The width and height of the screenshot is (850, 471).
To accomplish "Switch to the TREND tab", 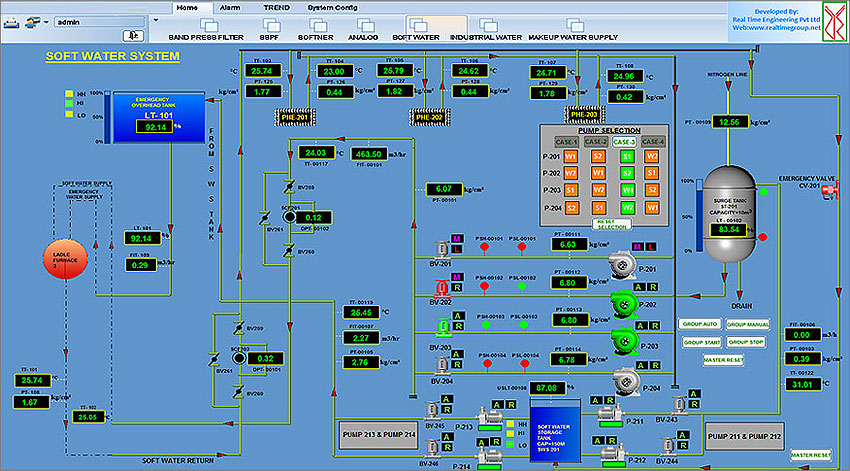I will [x=276, y=6].
